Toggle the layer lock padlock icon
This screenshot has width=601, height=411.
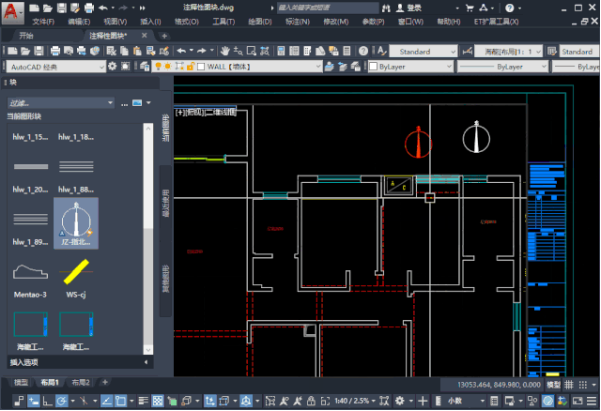190,66
